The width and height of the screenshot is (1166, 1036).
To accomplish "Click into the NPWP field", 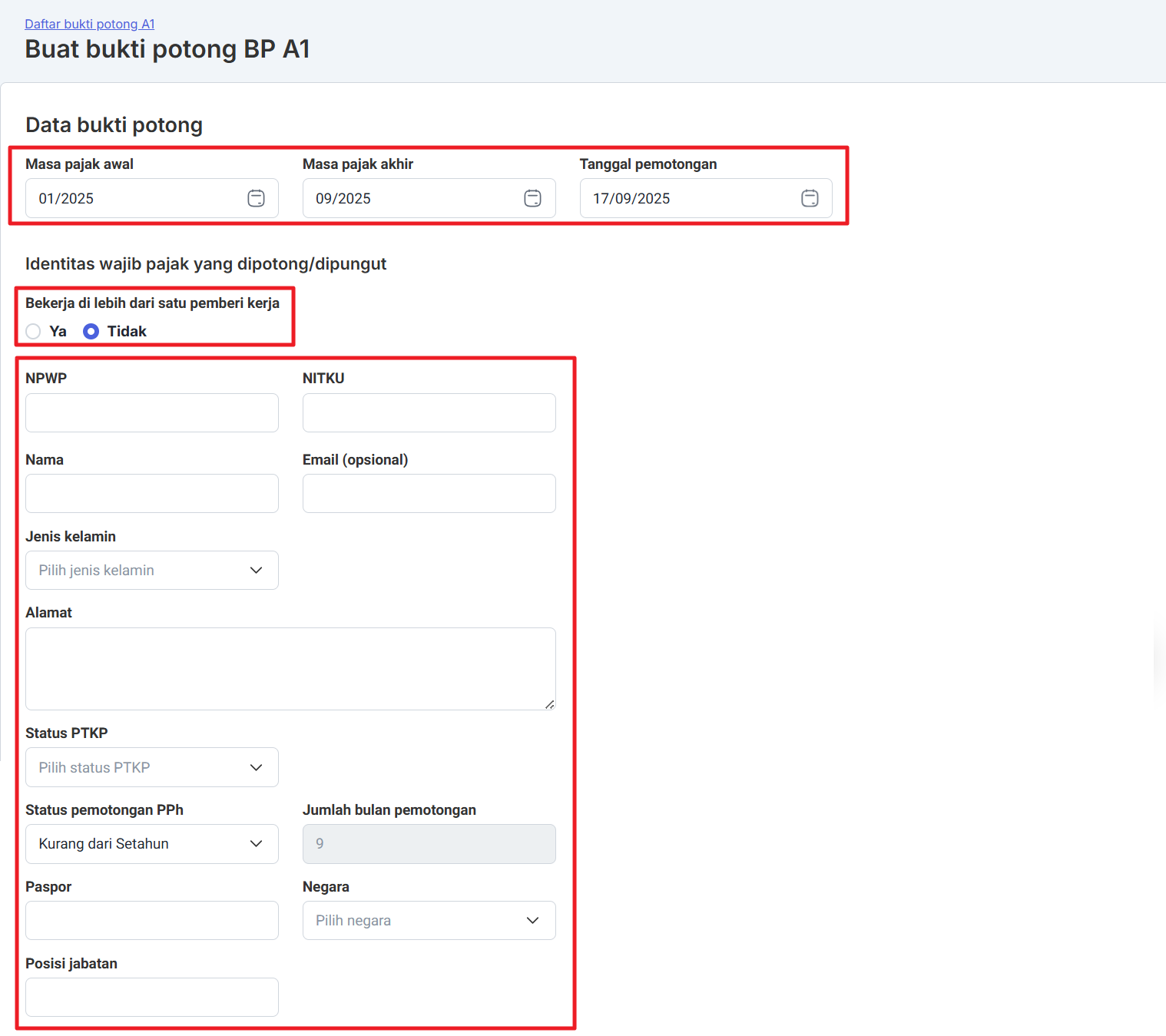I will pyautogui.click(x=152, y=412).
